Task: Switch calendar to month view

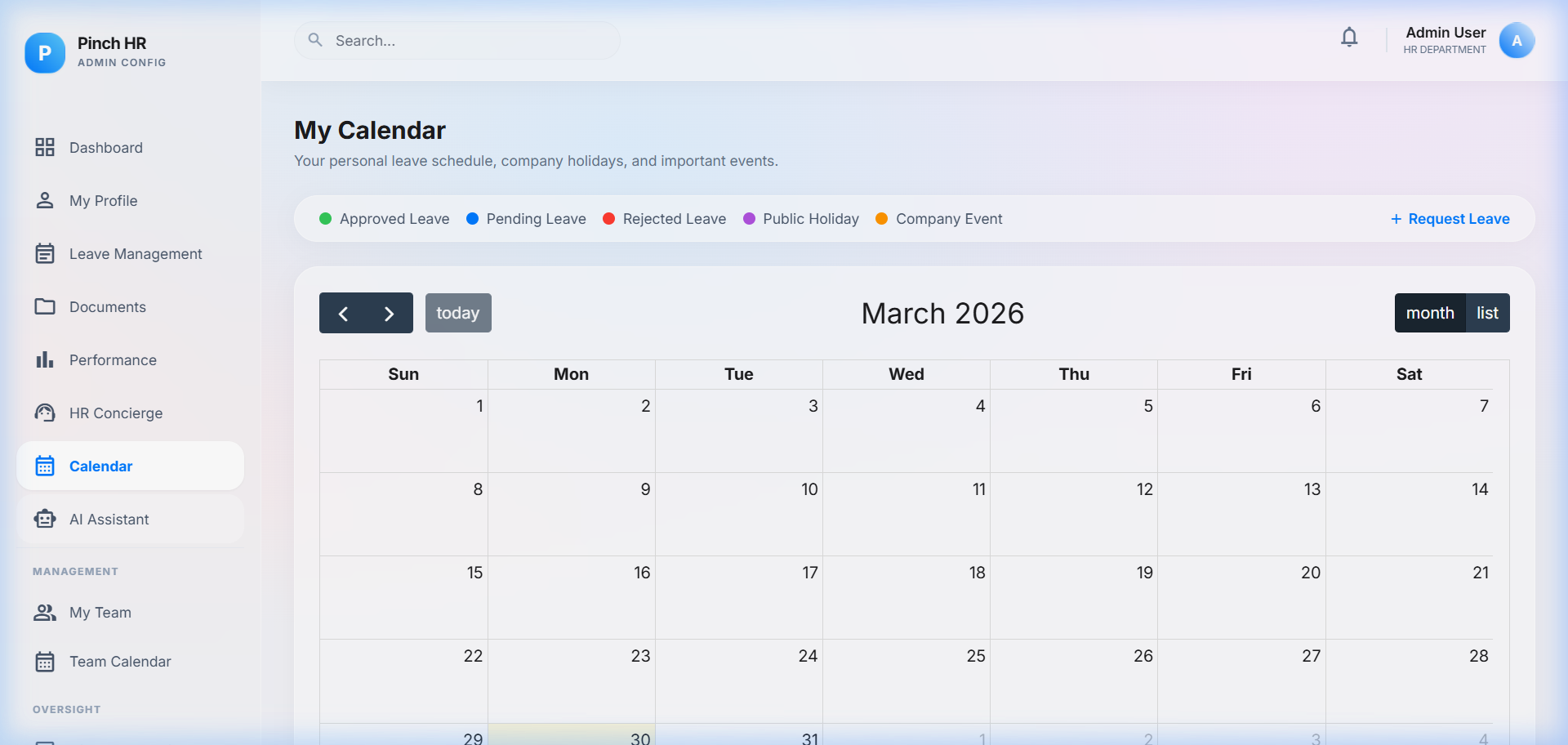Action: click(x=1429, y=313)
